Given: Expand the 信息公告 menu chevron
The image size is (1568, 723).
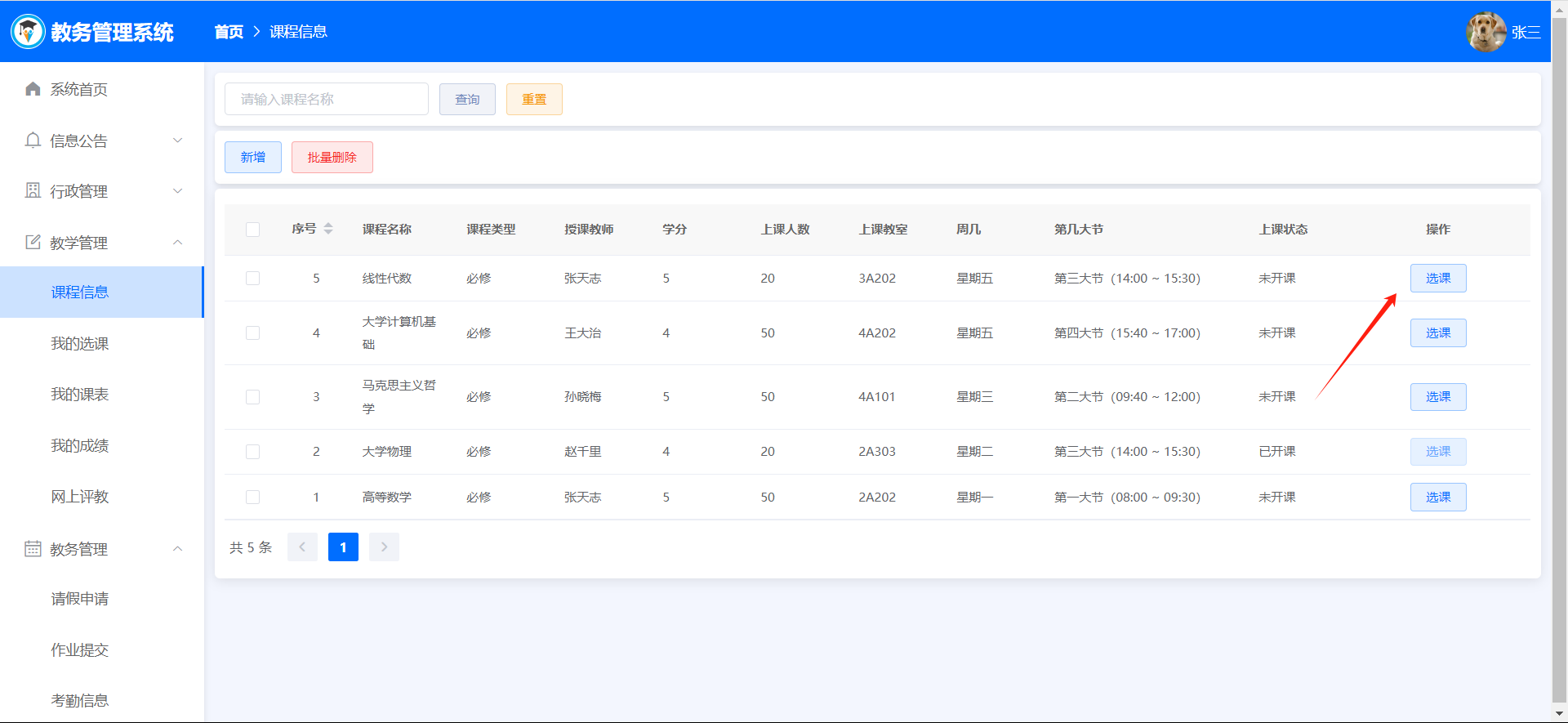Looking at the screenshot, I should 178,141.
